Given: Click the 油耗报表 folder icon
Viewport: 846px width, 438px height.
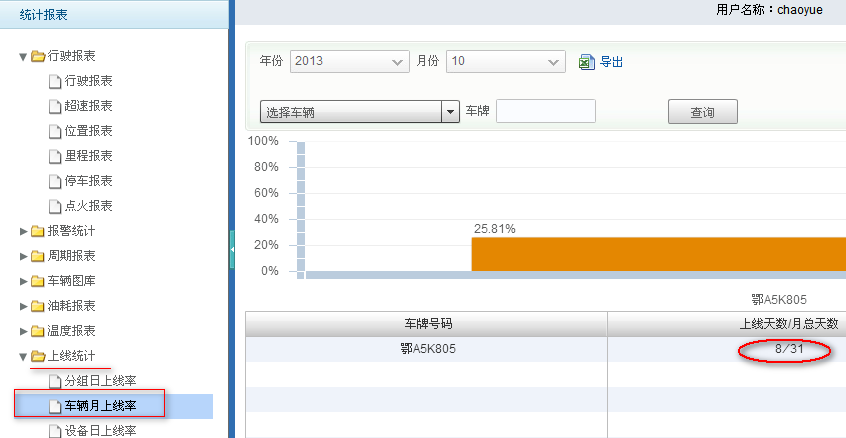Looking at the screenshot, I should coord(38,306).
